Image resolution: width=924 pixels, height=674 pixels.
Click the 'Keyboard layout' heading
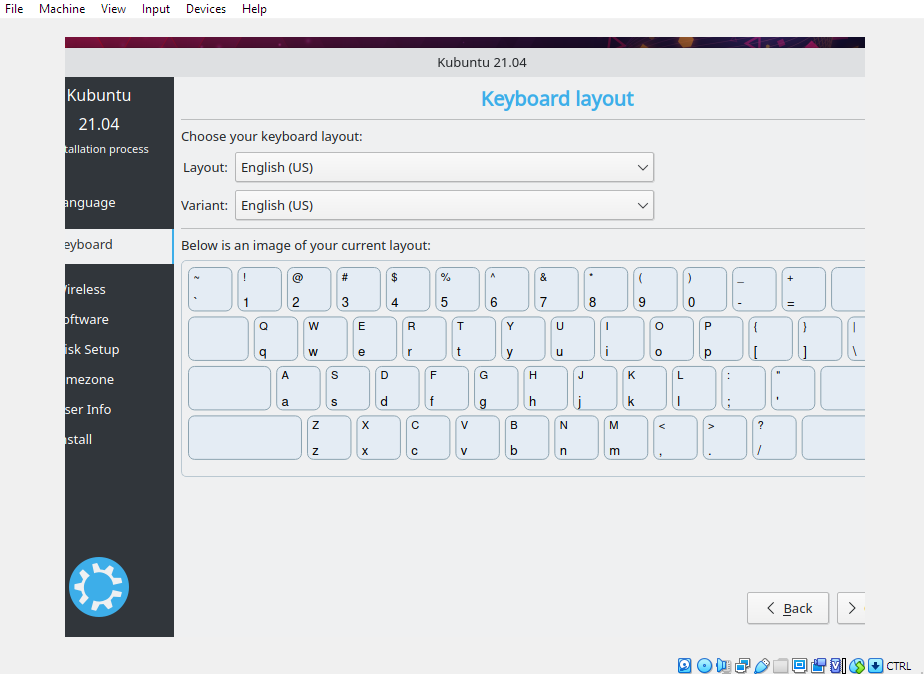point(557,98)
